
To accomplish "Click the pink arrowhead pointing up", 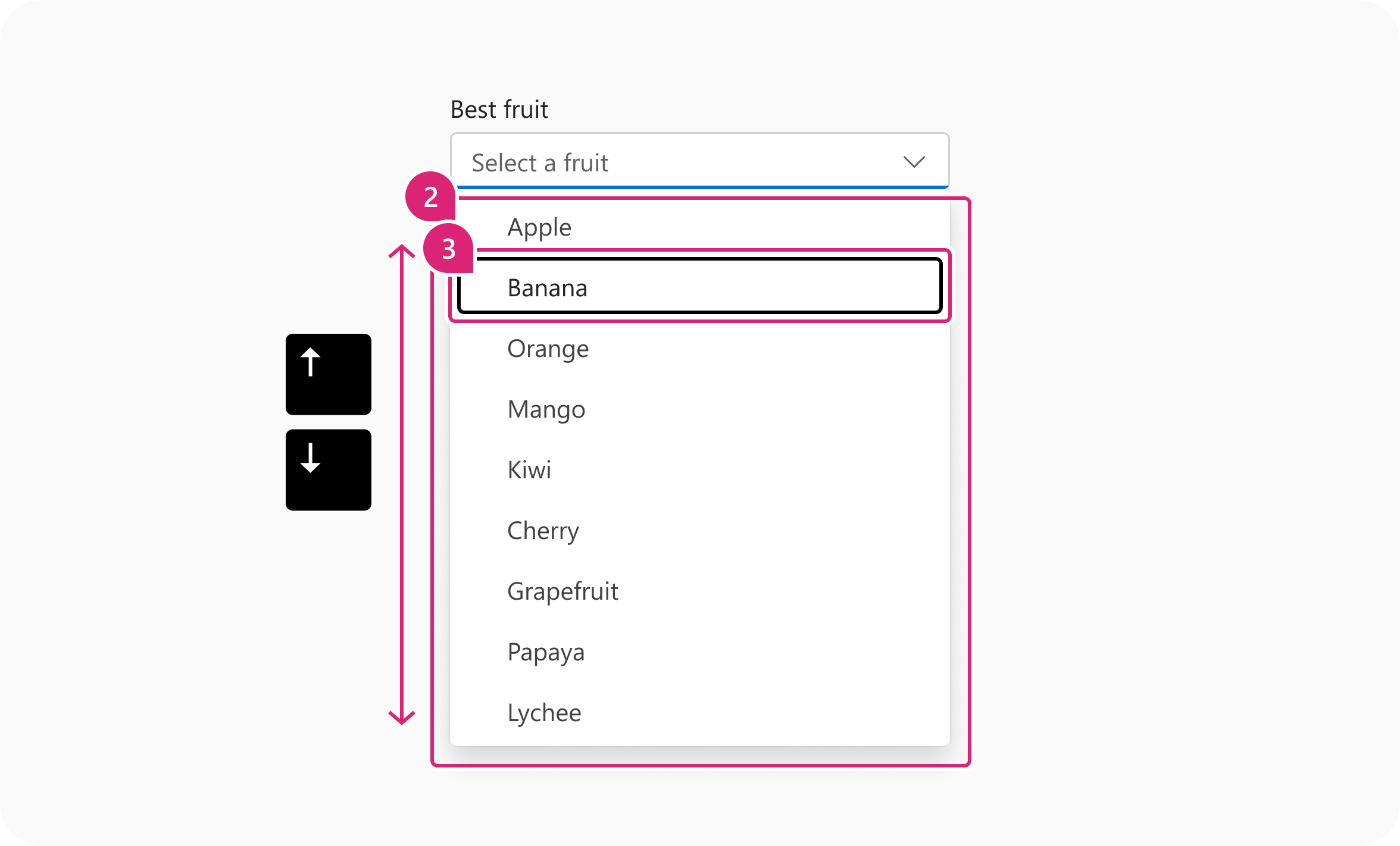I will click(x=402, y=252).
